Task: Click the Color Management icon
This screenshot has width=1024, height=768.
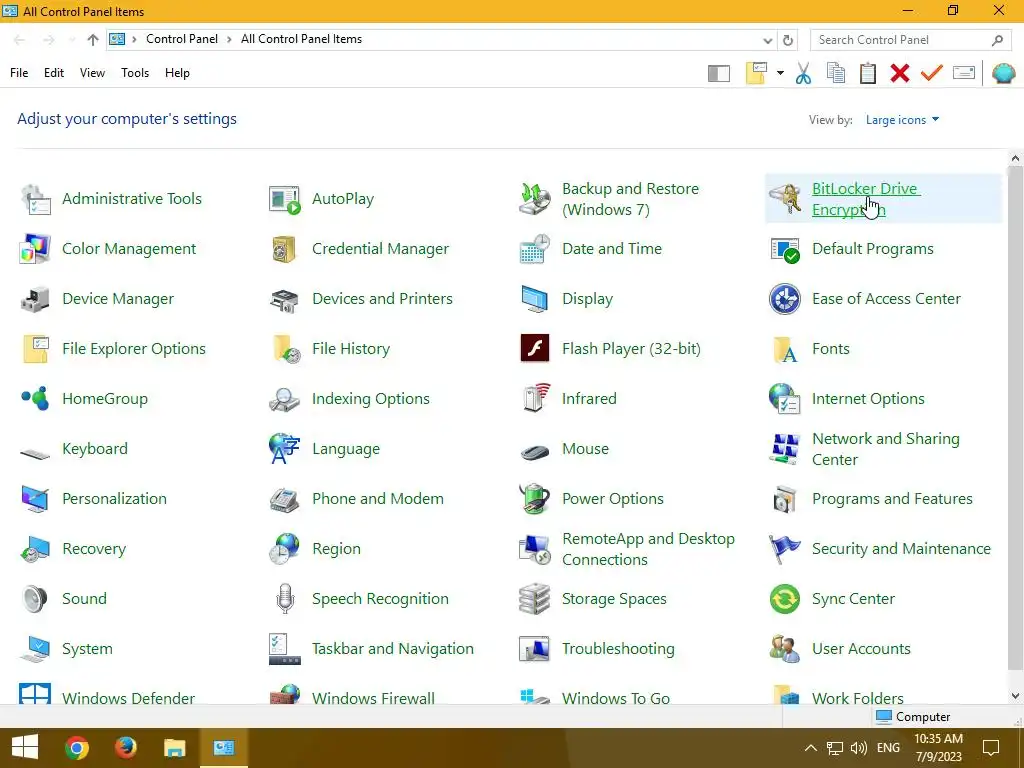Action: pyautogui.click(x=35, y=249)
